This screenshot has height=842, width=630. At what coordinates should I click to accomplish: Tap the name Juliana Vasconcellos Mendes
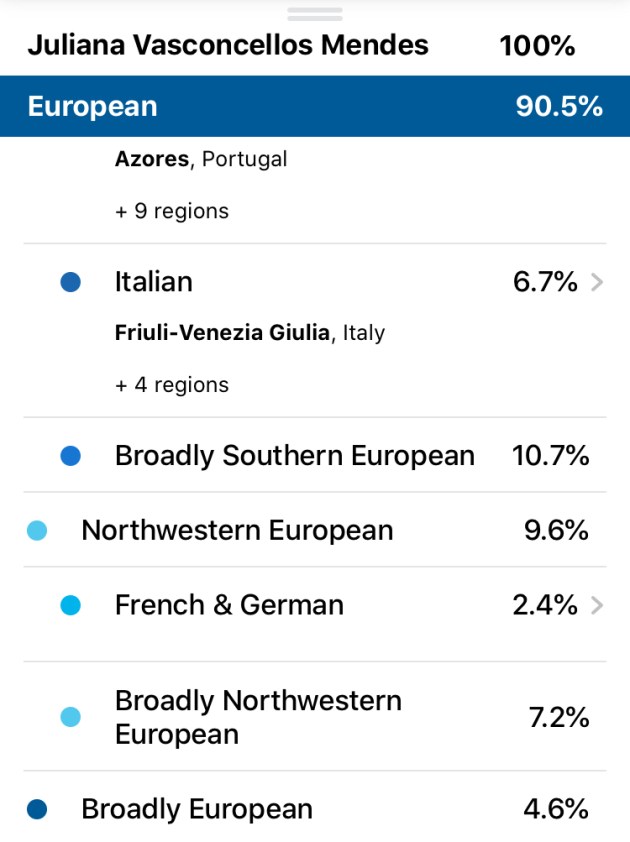pyautogui.click(x=228, y=45)
